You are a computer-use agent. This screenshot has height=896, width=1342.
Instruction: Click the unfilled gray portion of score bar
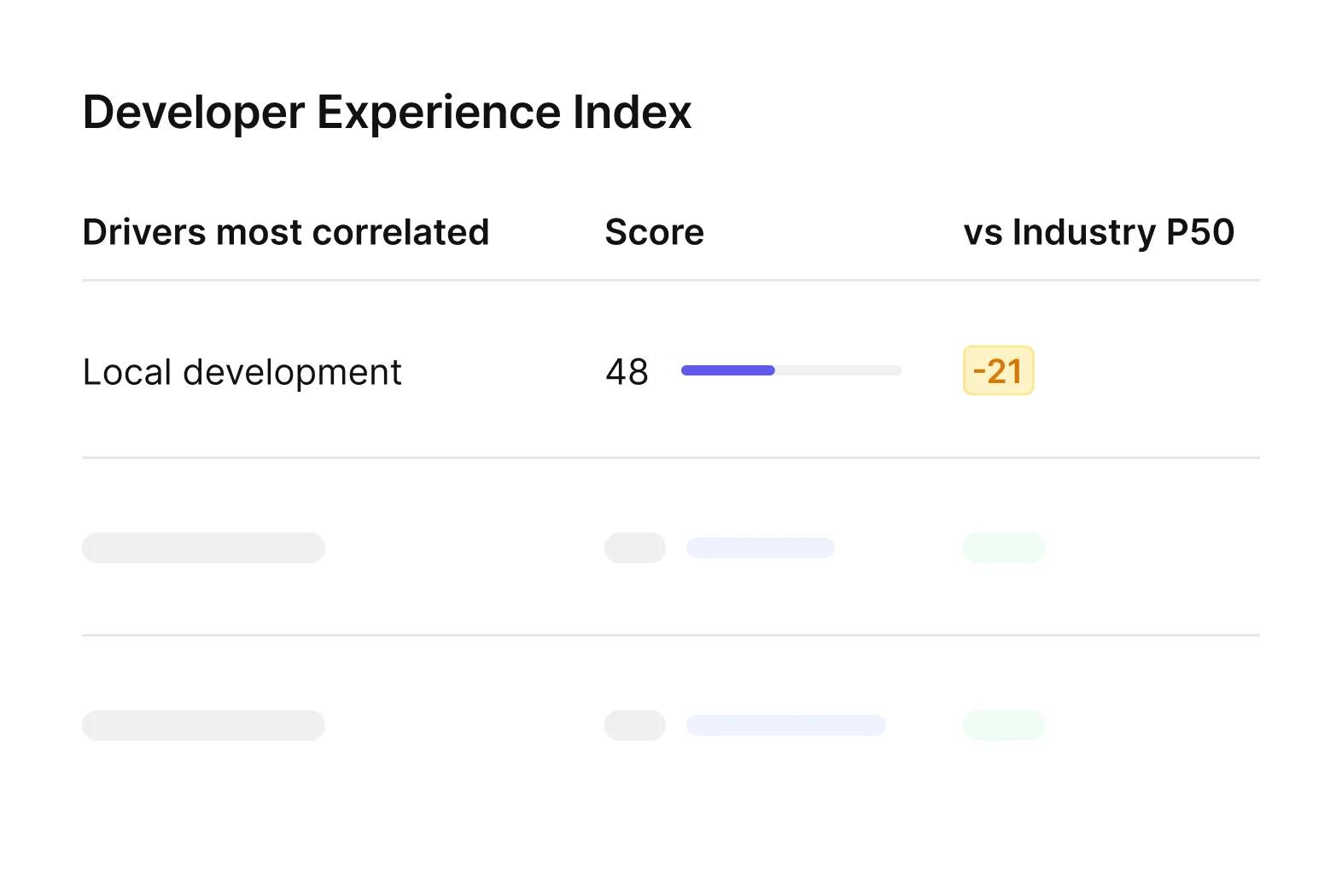point(838,370)
